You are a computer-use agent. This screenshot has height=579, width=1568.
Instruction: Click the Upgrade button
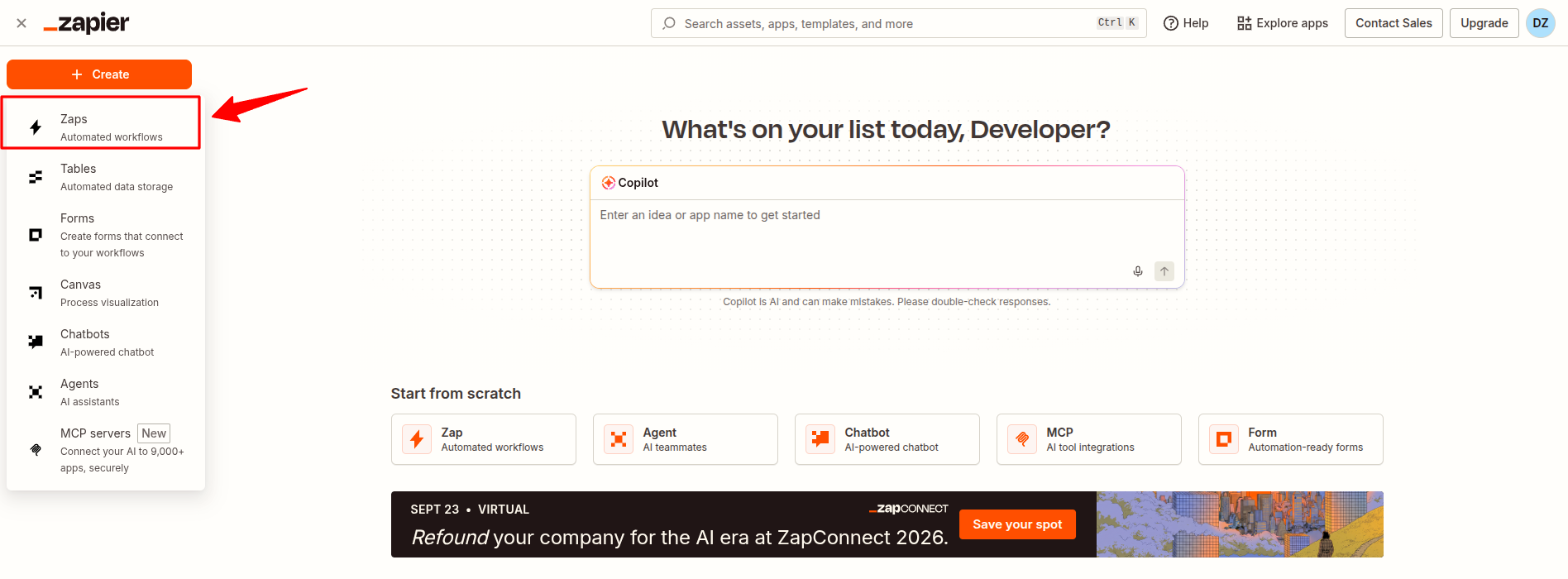pyautogui.click(x=1484, y=23)
